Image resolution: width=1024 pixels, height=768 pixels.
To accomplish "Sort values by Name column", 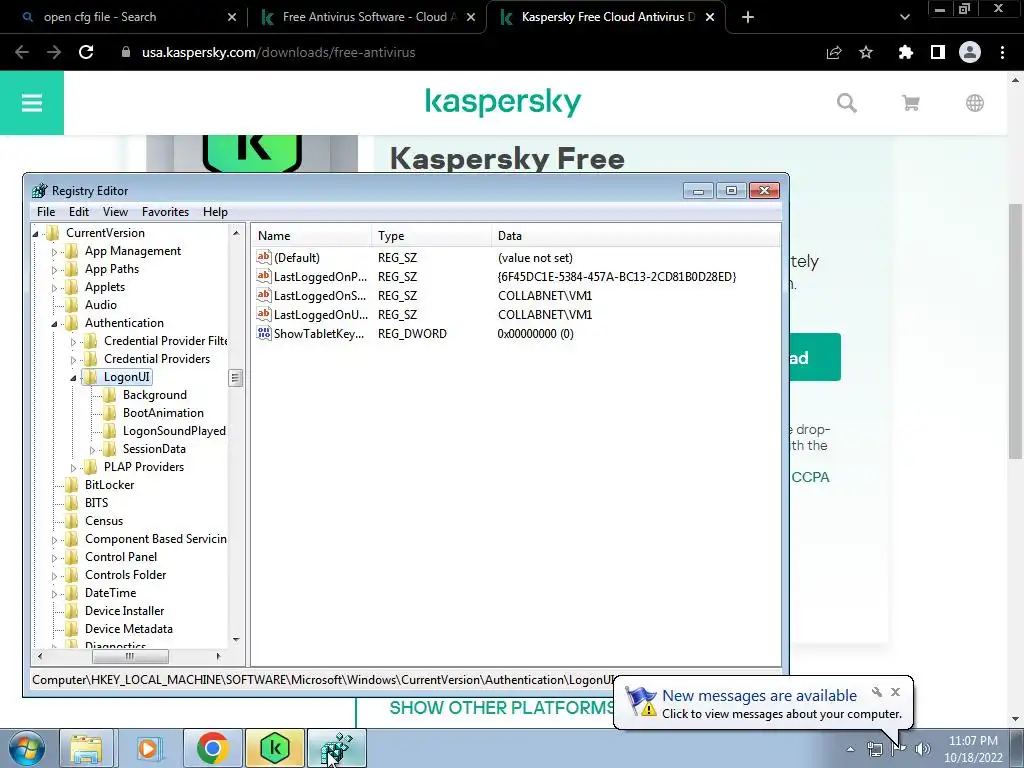I will (x=312, y=236).
